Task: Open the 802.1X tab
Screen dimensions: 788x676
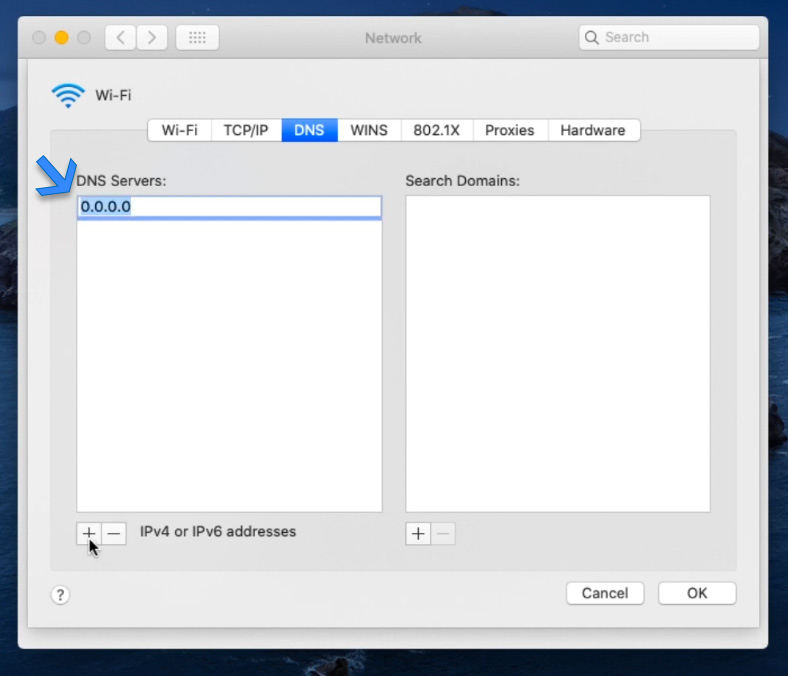Action: tap(437, 130)
